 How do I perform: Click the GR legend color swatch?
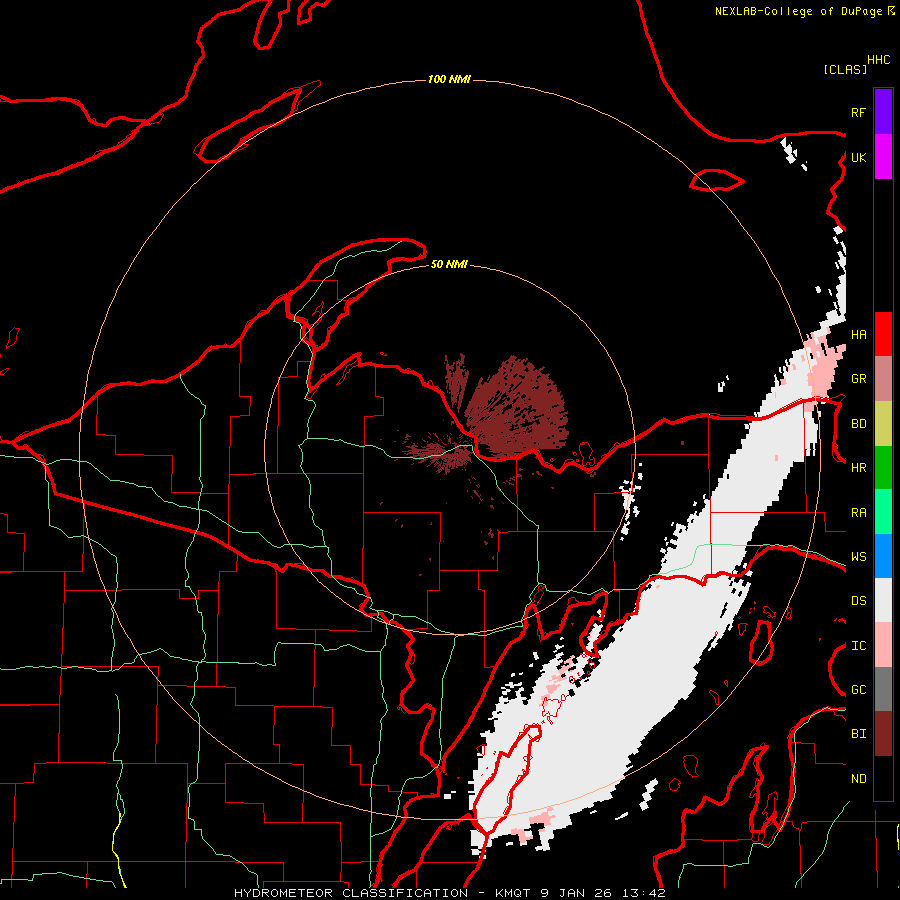pos(883,379)
